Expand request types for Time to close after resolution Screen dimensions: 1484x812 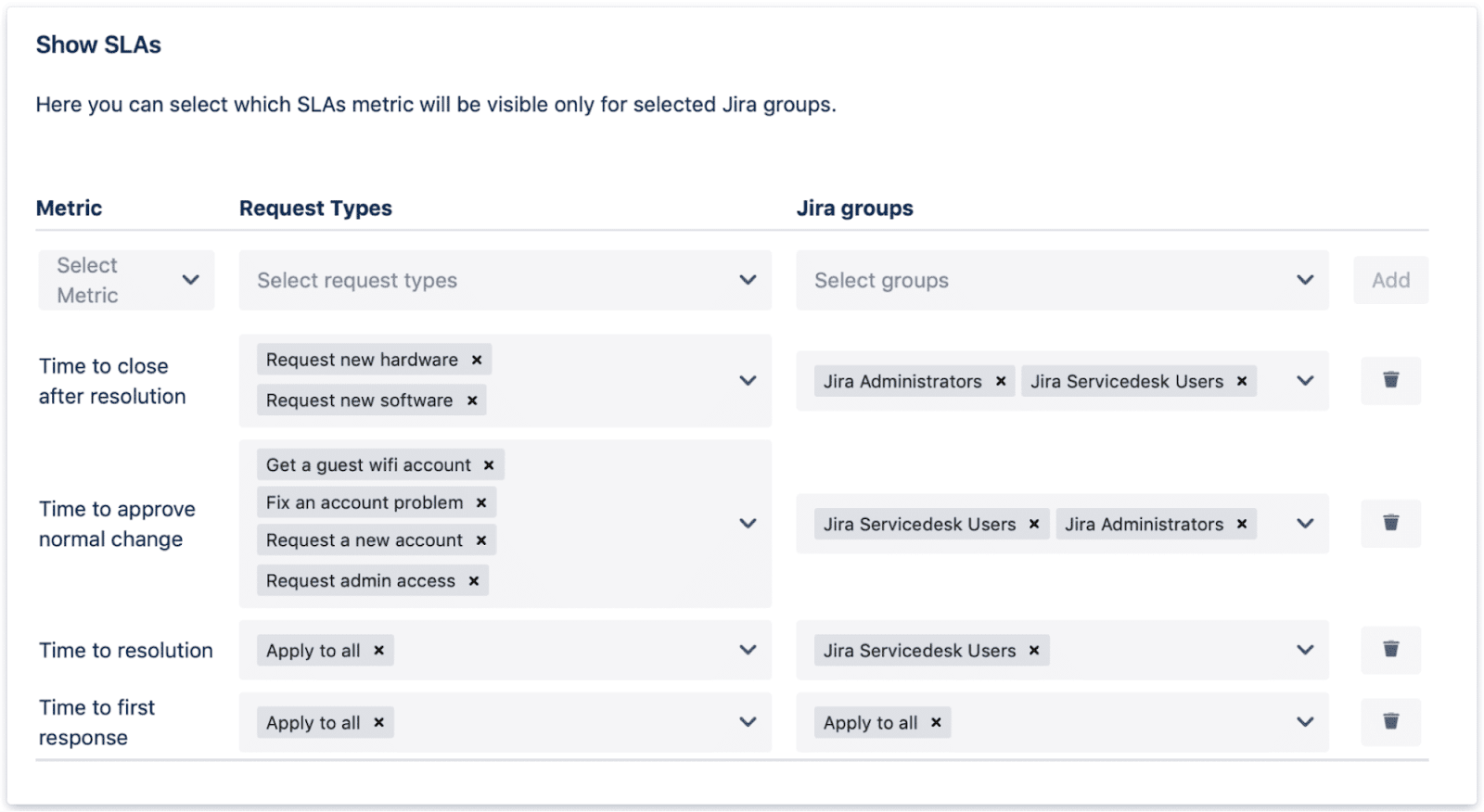coord(748,380)
